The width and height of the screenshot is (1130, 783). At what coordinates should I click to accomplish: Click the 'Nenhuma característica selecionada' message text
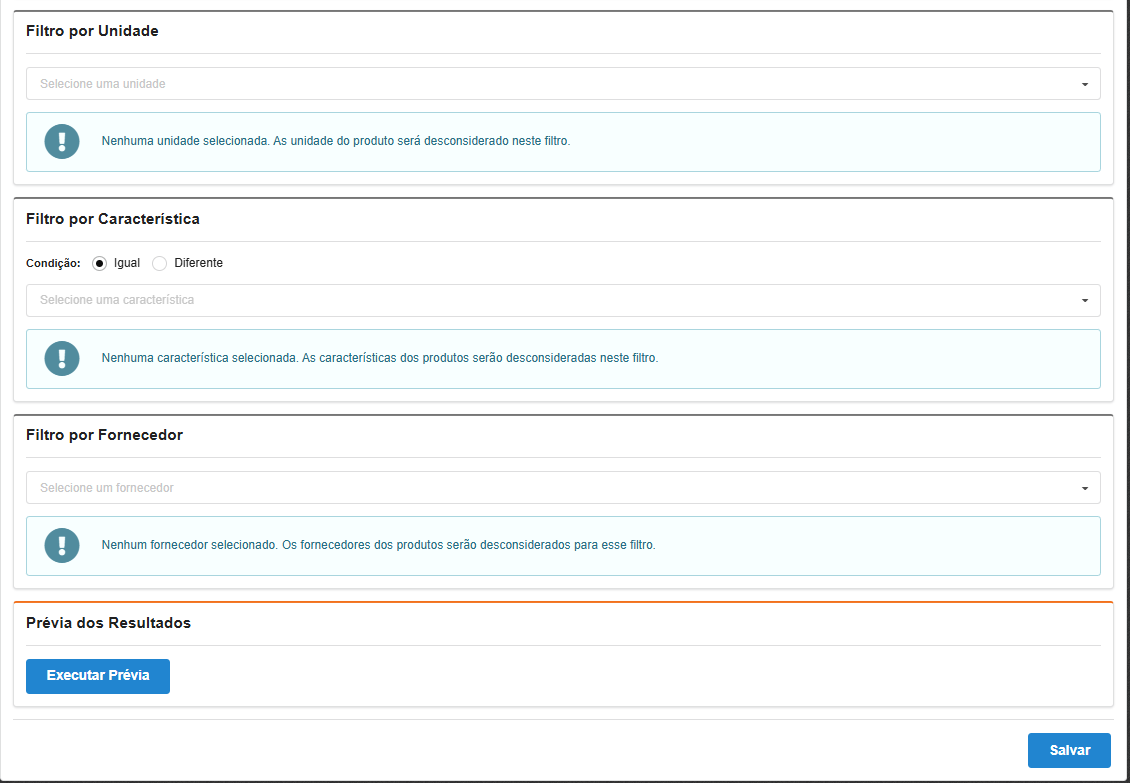click(x=380, y=357)
